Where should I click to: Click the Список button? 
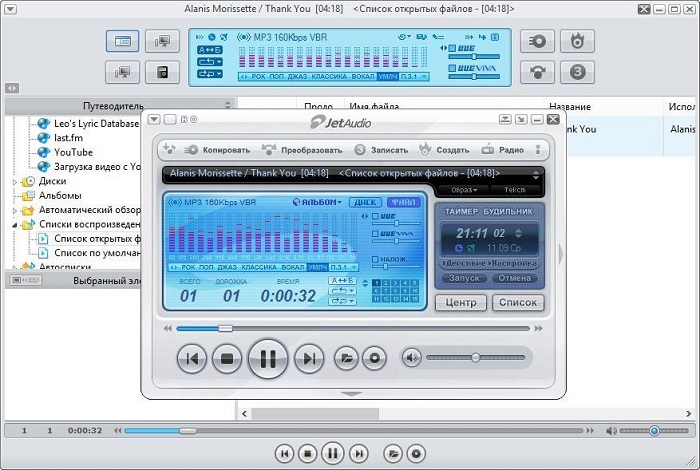click(x=518, y=303)
